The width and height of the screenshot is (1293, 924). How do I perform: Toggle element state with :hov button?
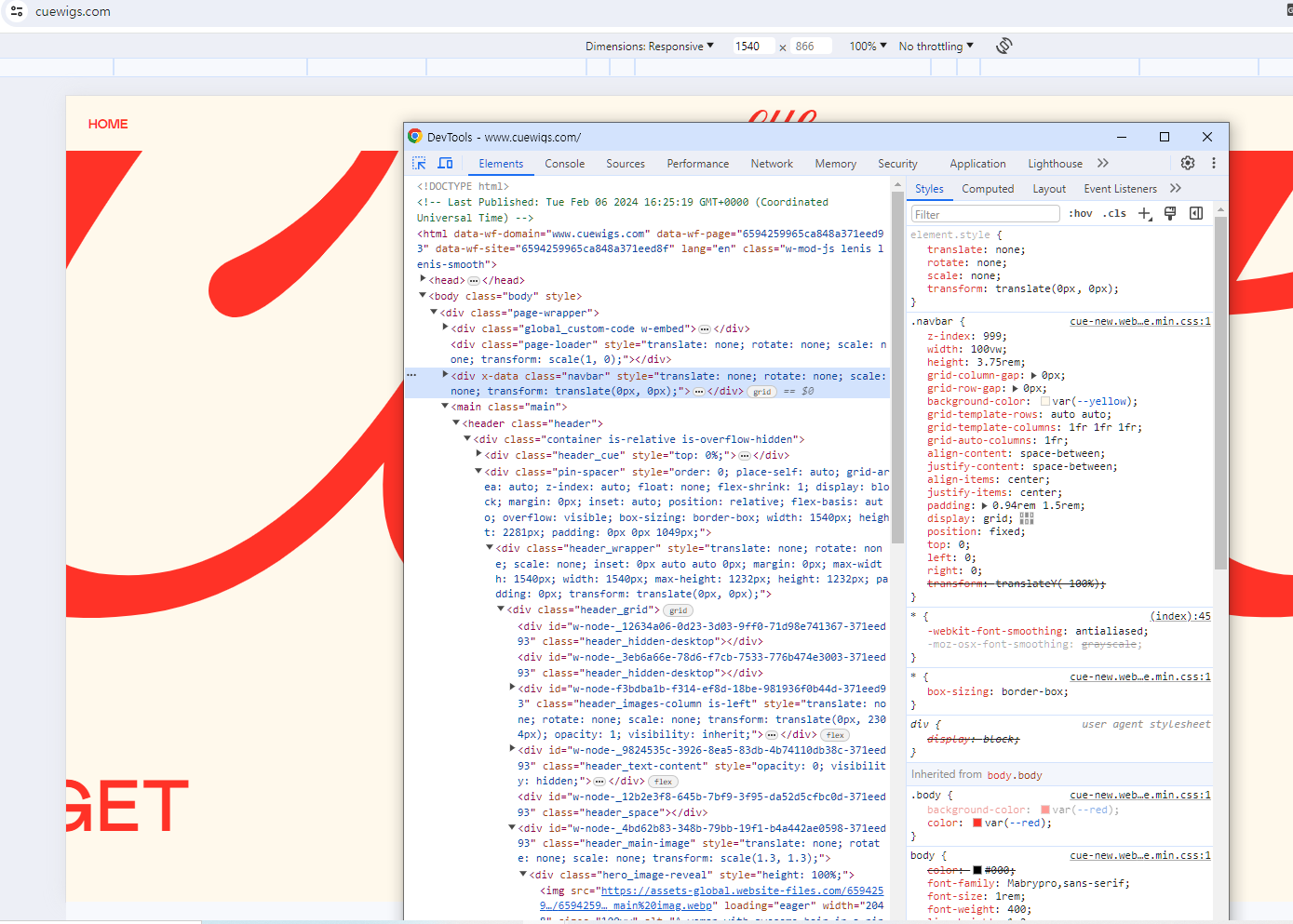(1080, 214)
